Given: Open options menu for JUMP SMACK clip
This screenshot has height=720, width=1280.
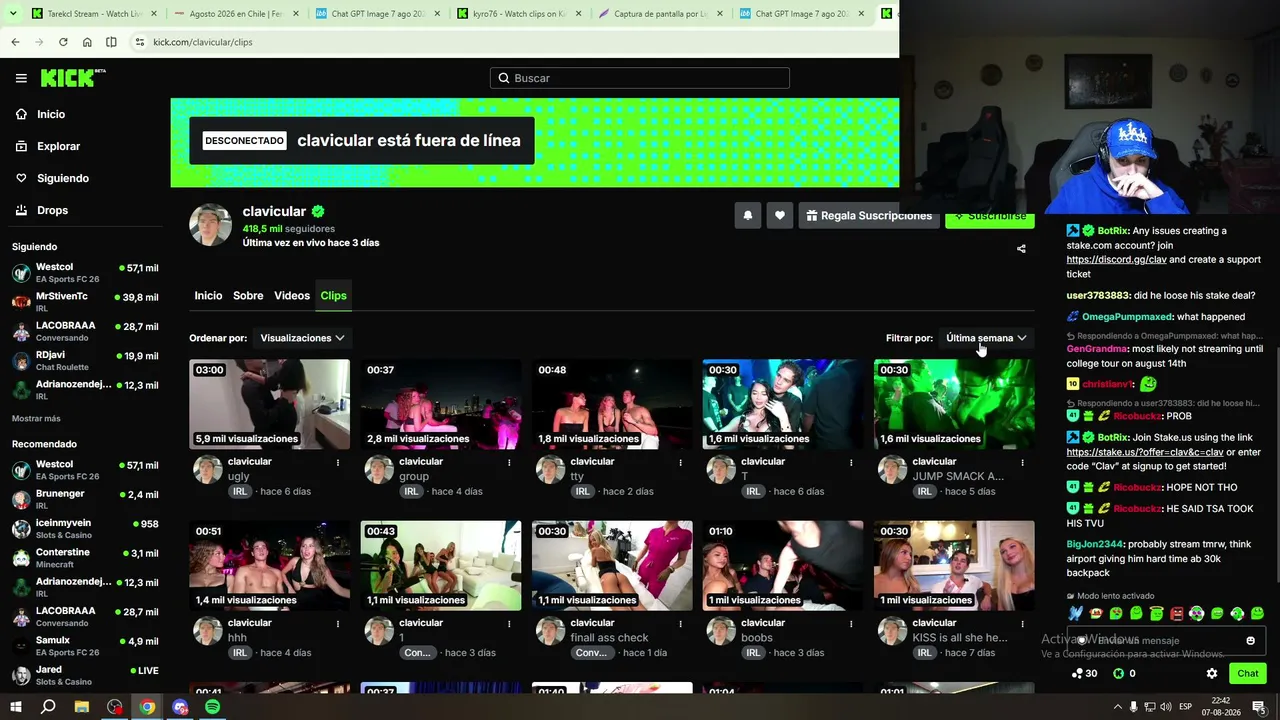Looking at the screenshot, I should [x=1022, y=463].
